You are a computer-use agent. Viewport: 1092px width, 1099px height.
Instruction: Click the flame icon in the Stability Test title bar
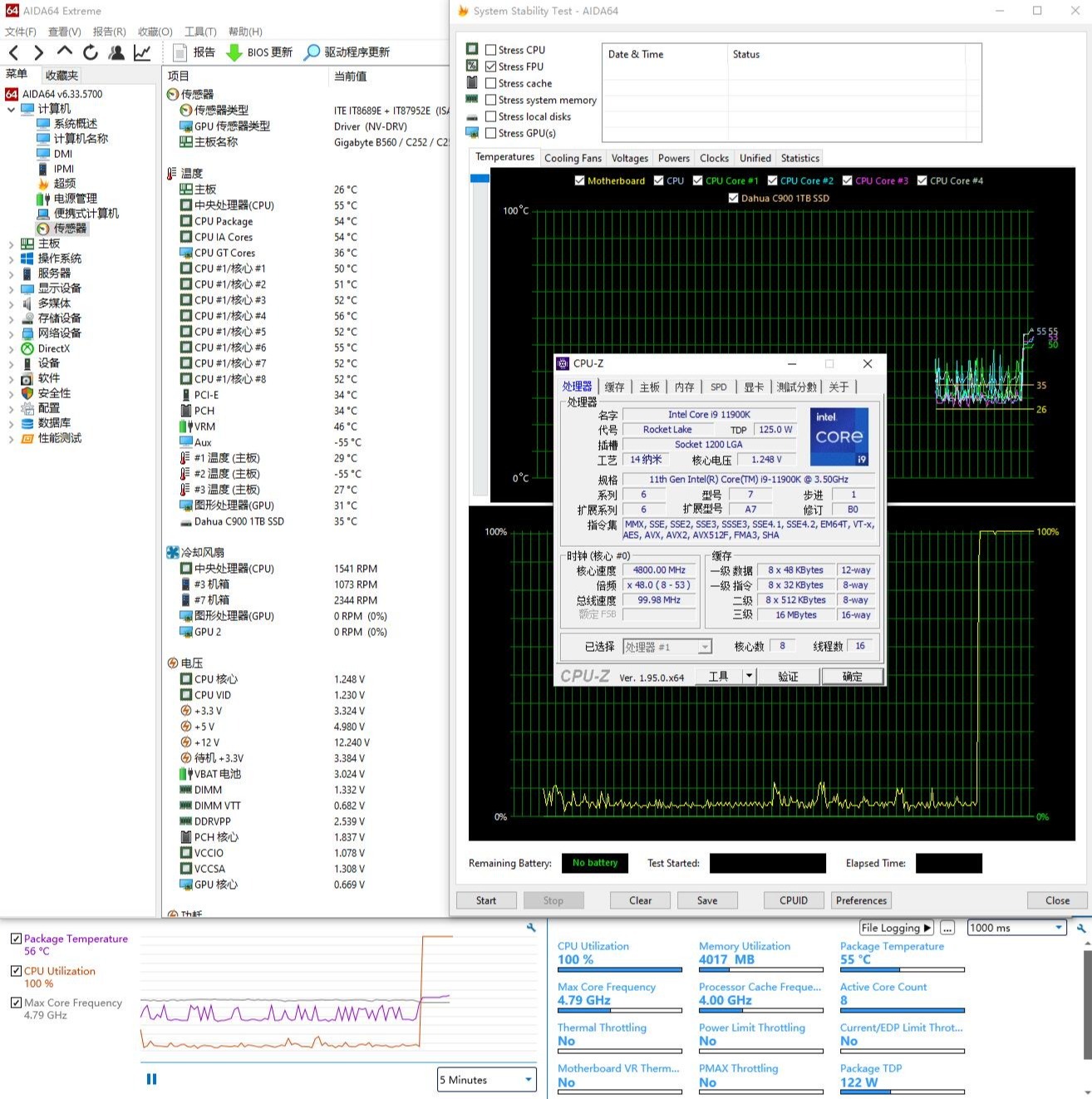464,11
